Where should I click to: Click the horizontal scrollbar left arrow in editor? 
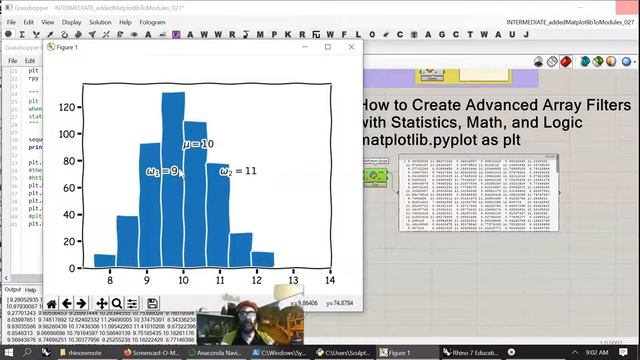click(6, 278)
